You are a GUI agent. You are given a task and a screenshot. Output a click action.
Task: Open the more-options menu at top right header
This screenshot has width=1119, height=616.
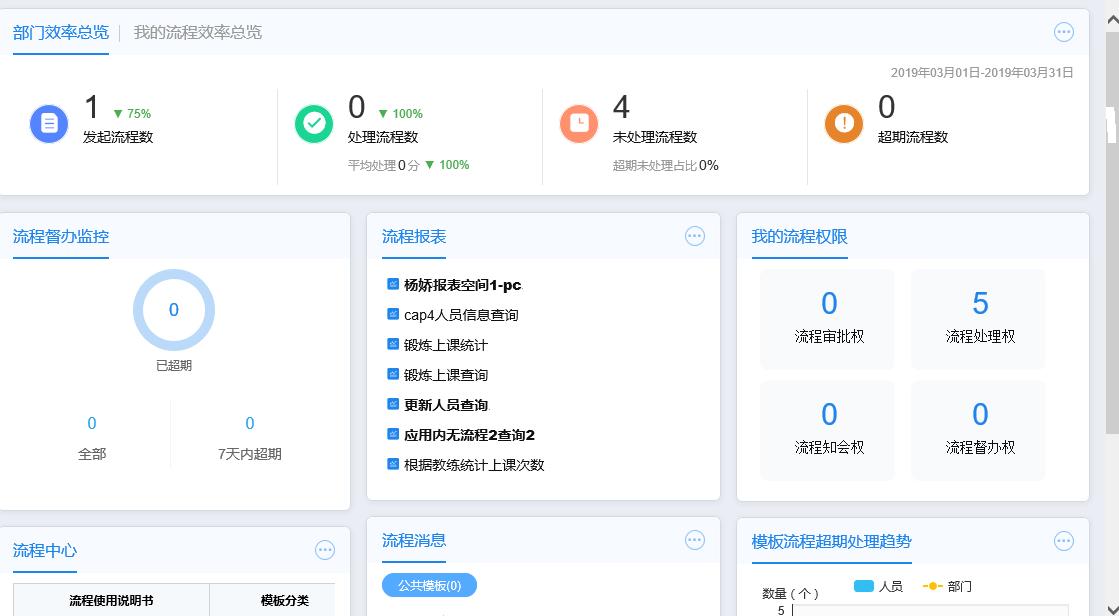1064,31
